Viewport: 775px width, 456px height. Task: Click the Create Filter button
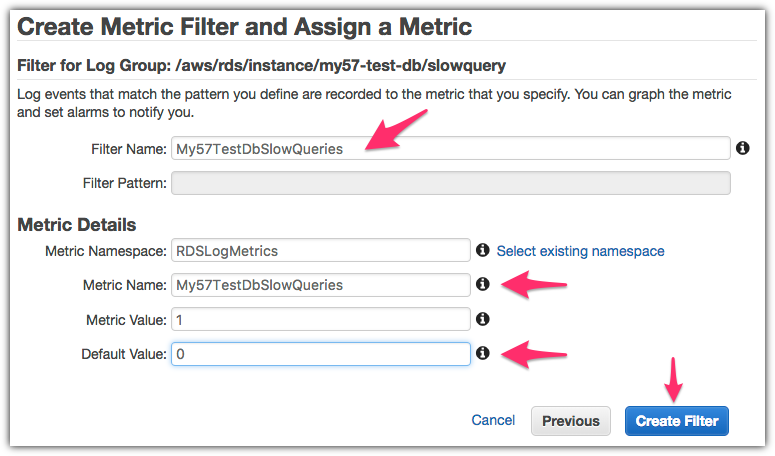[x=677, y=421]
